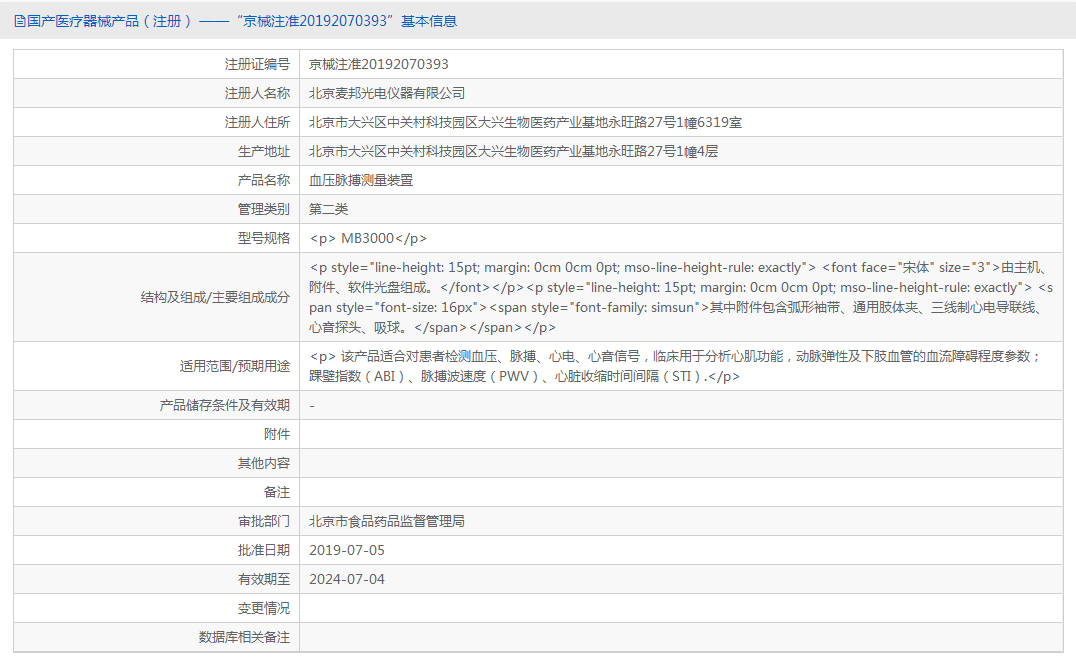Select the 注册人名称 label cell
1076x664 pixels.
pyautogui.click(x=156, y=93)
